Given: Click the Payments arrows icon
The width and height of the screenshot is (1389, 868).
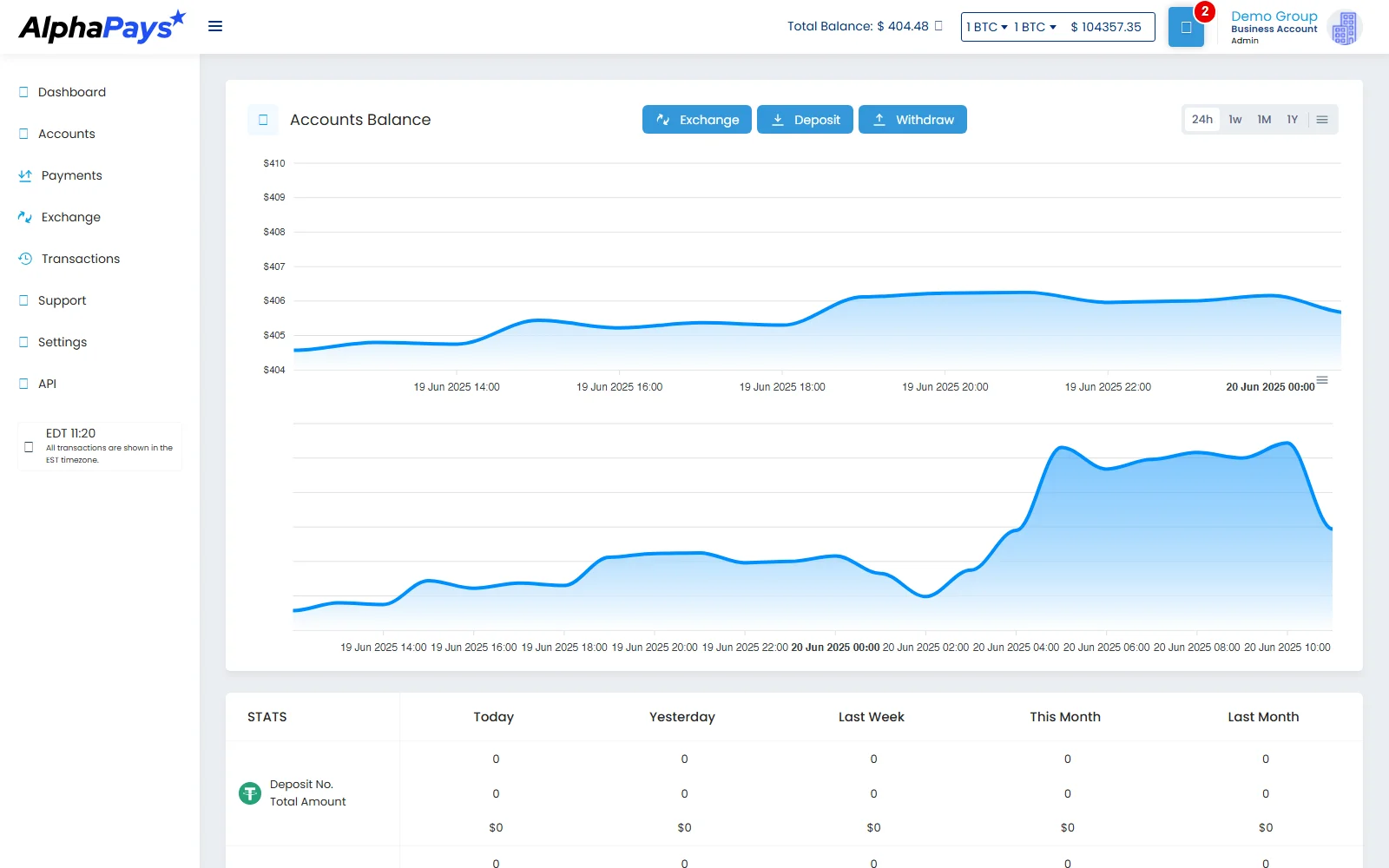Looking at the screenshot, I should pos(25,175).
